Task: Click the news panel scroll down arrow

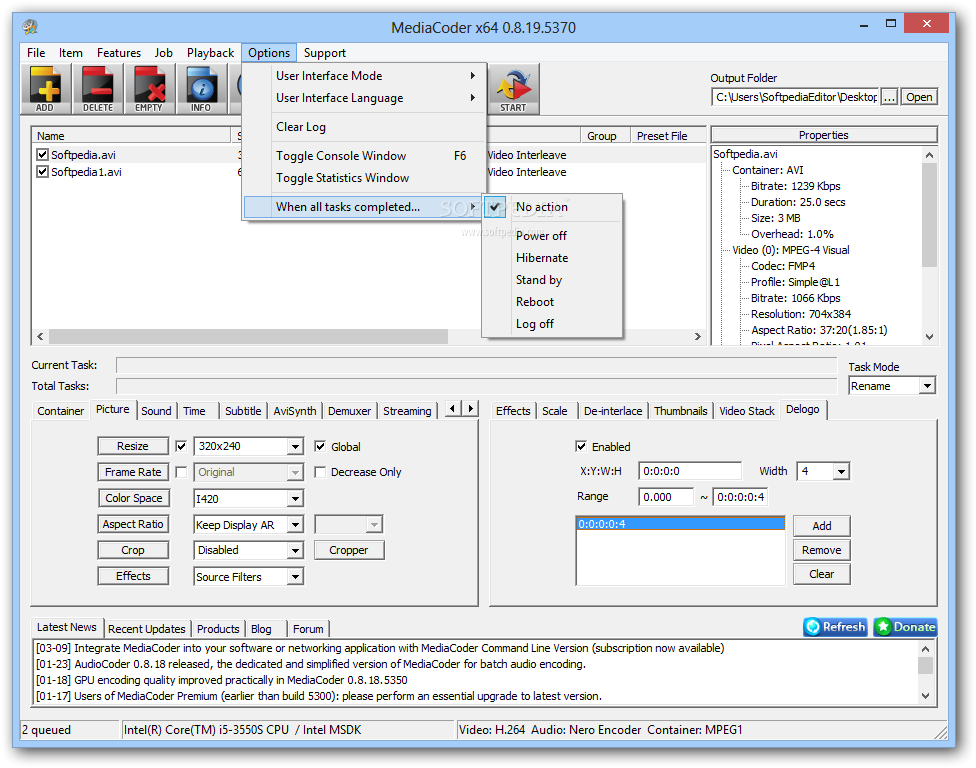Action: pos(926,696)
